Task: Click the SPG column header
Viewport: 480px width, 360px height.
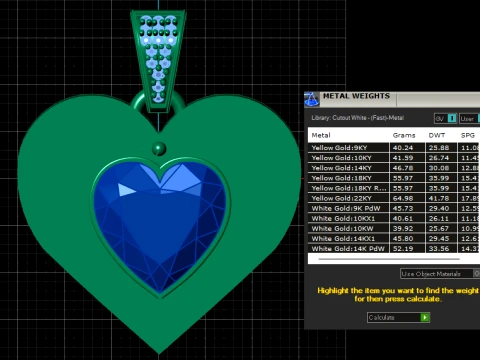Action: [x=467, y=135]
